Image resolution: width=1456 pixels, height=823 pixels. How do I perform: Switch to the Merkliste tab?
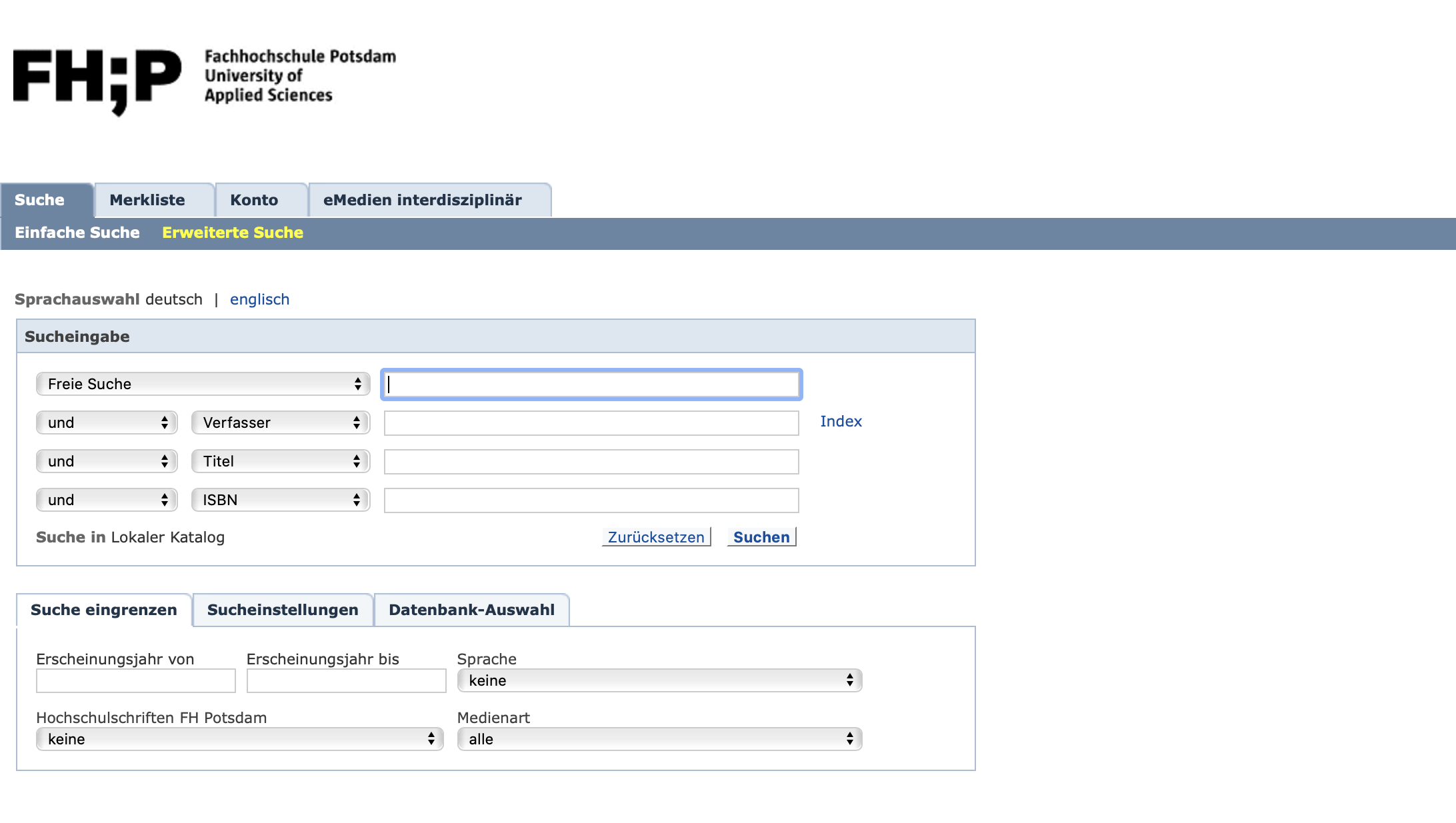147,200
